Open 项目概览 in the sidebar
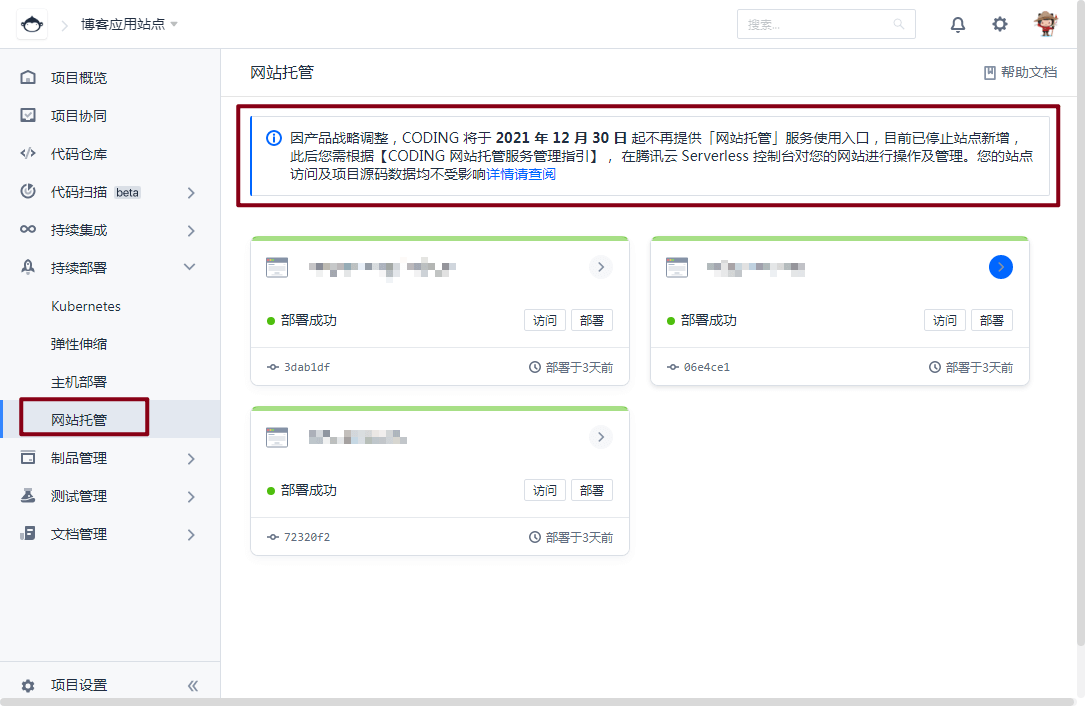The width and height of the screenshot is (1085, 706). pyautogui.click(x=79, y=78)
